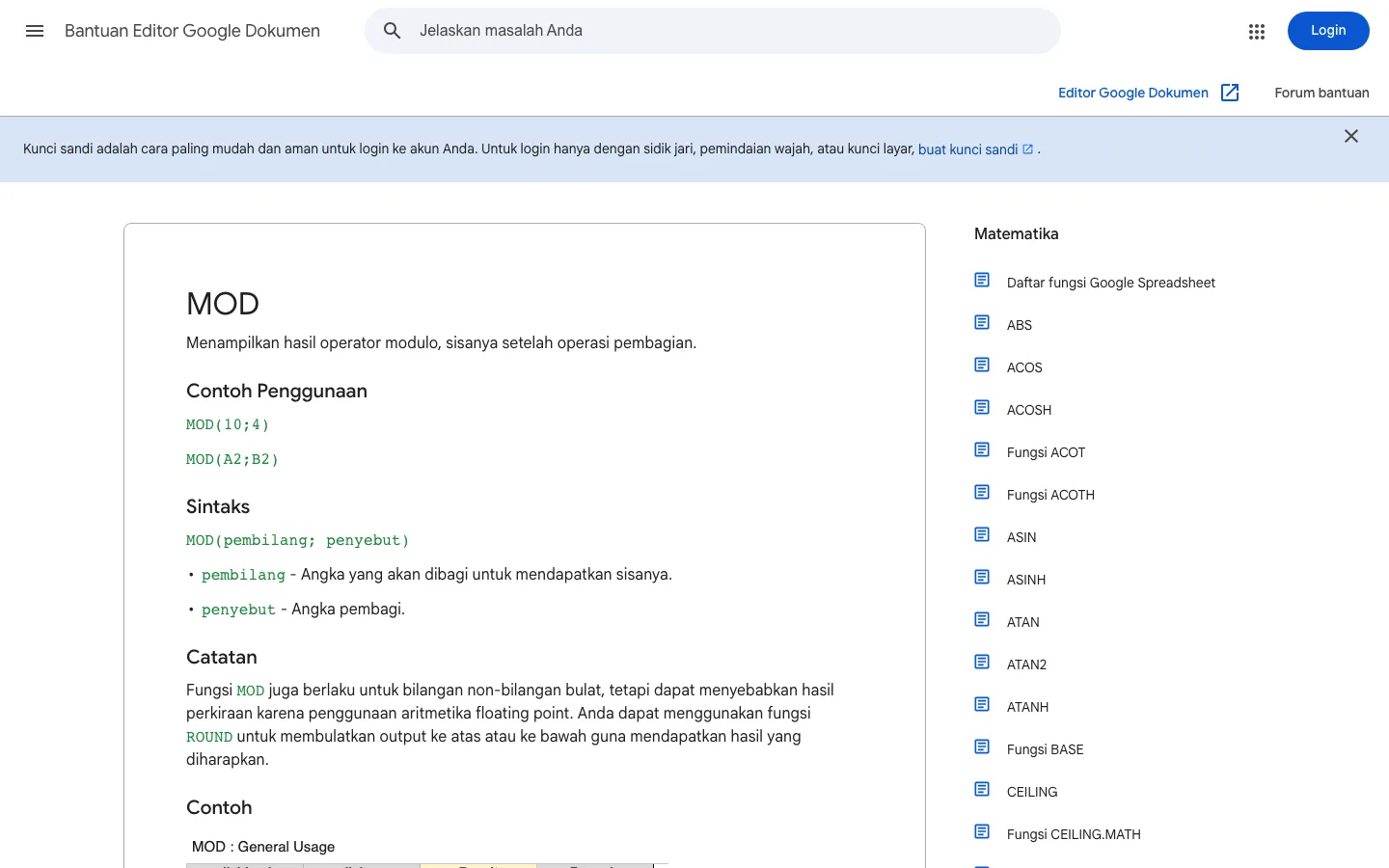Click the document icon beside ASINH

982,578
